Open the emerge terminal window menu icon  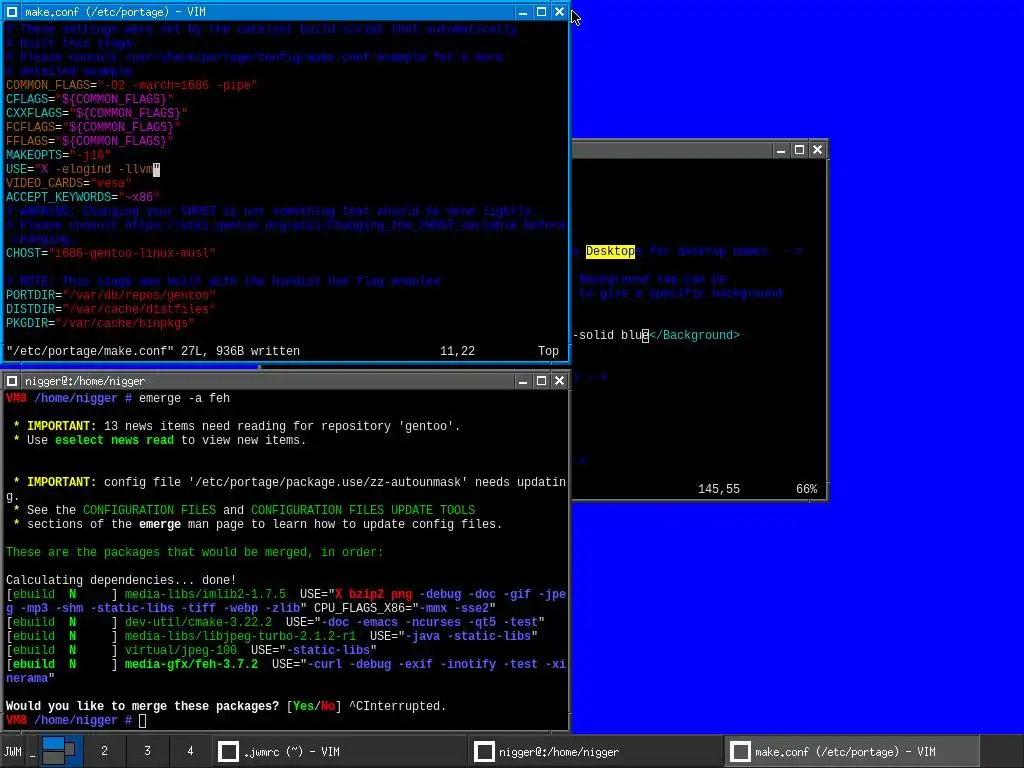12,381
